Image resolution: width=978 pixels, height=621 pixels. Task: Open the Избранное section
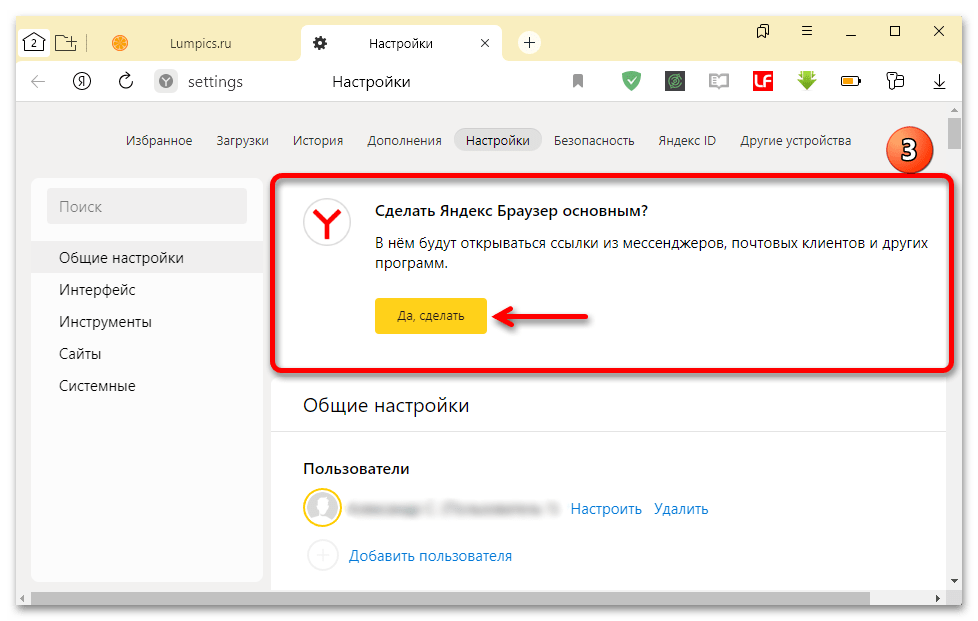click(159, 140)
